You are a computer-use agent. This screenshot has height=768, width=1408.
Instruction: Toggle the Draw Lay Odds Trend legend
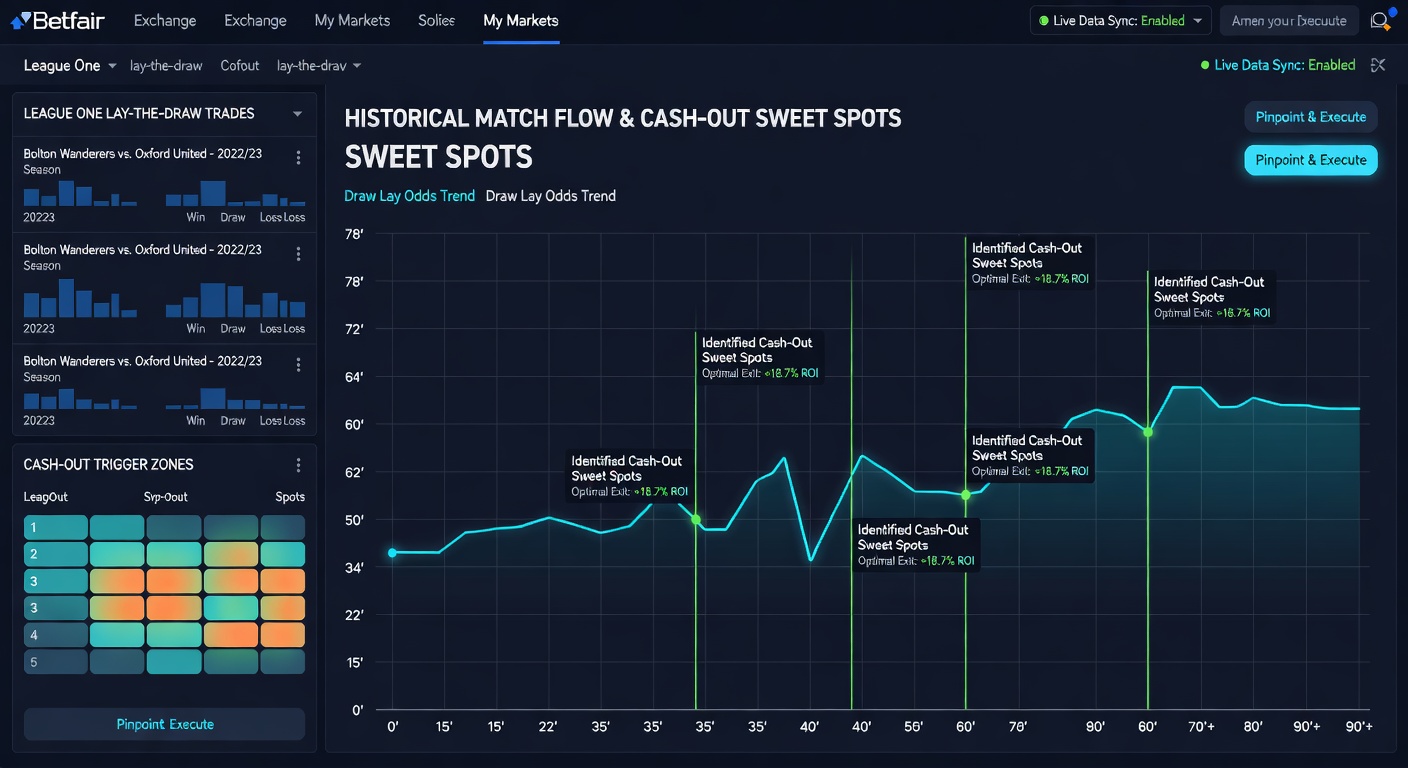[x=409, y=196]
